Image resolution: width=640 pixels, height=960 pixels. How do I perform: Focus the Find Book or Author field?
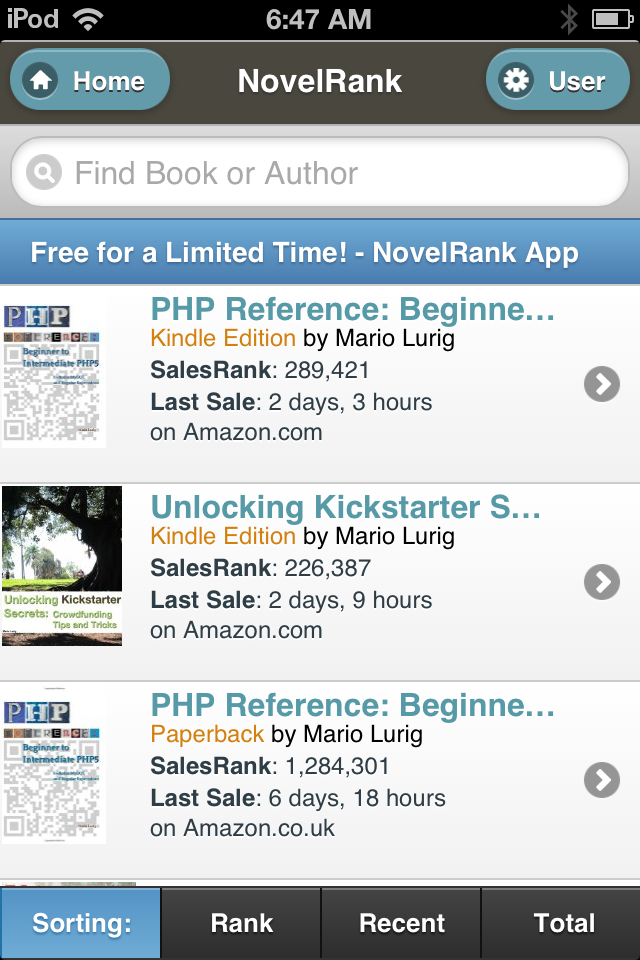pyautogui.click(x=320, y=172)
